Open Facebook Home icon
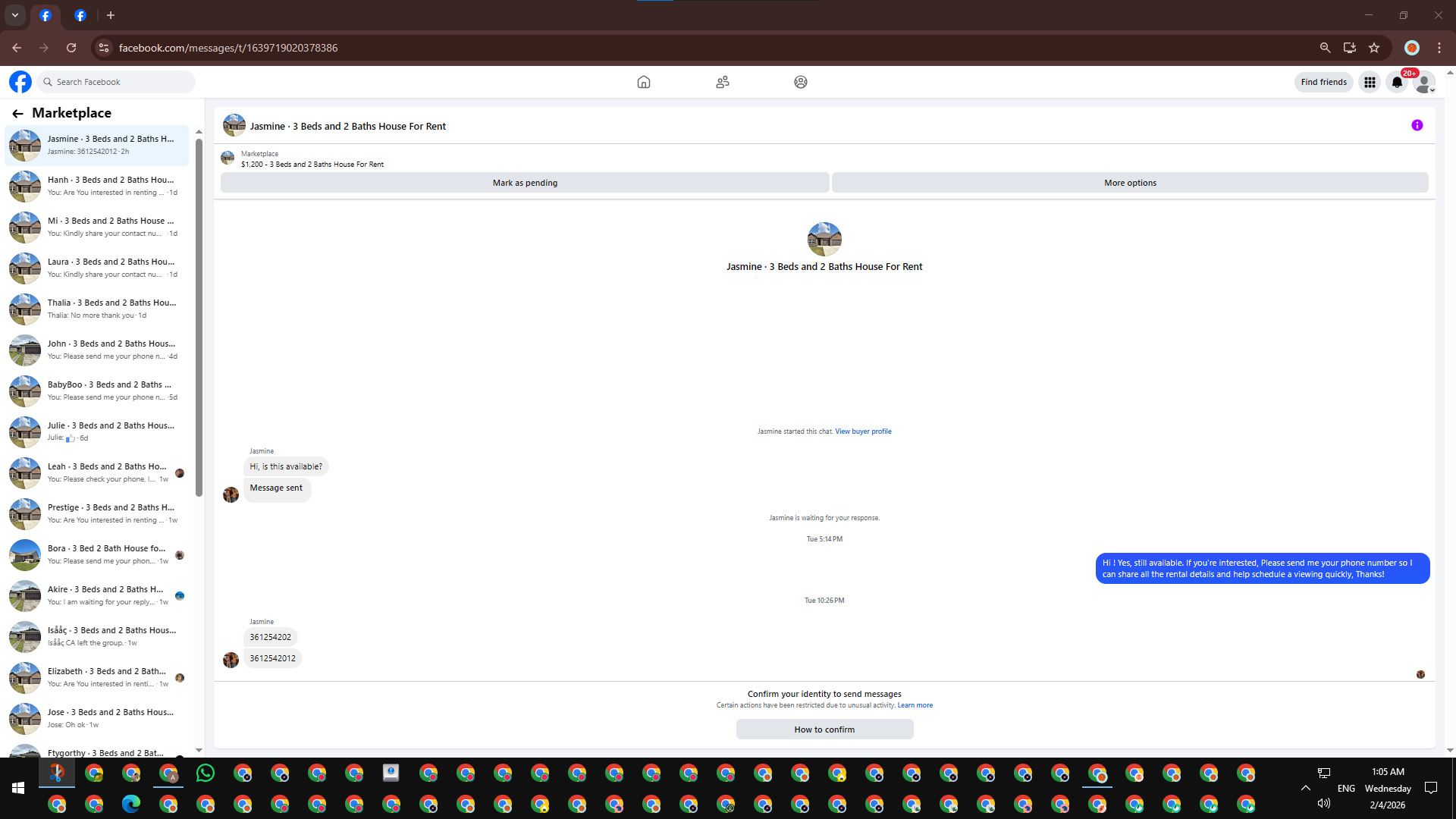This screenshot has height=819, width=1456. tap(643, 82)
